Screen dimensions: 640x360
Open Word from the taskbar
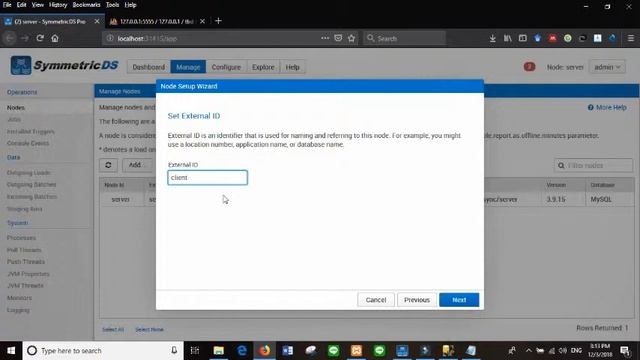287,351
